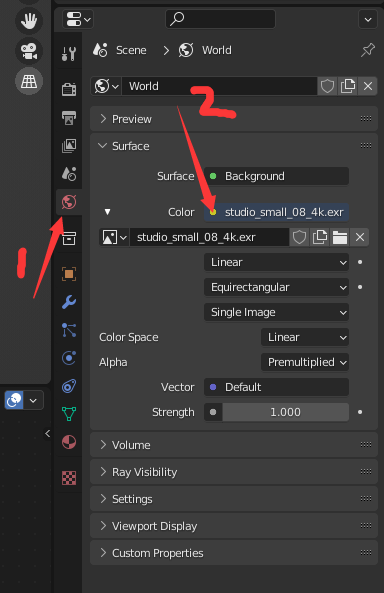Viewport: 384px width, 593px height.
Task: Open the Texture checkerboard tab
Action: tap(69, 478)
